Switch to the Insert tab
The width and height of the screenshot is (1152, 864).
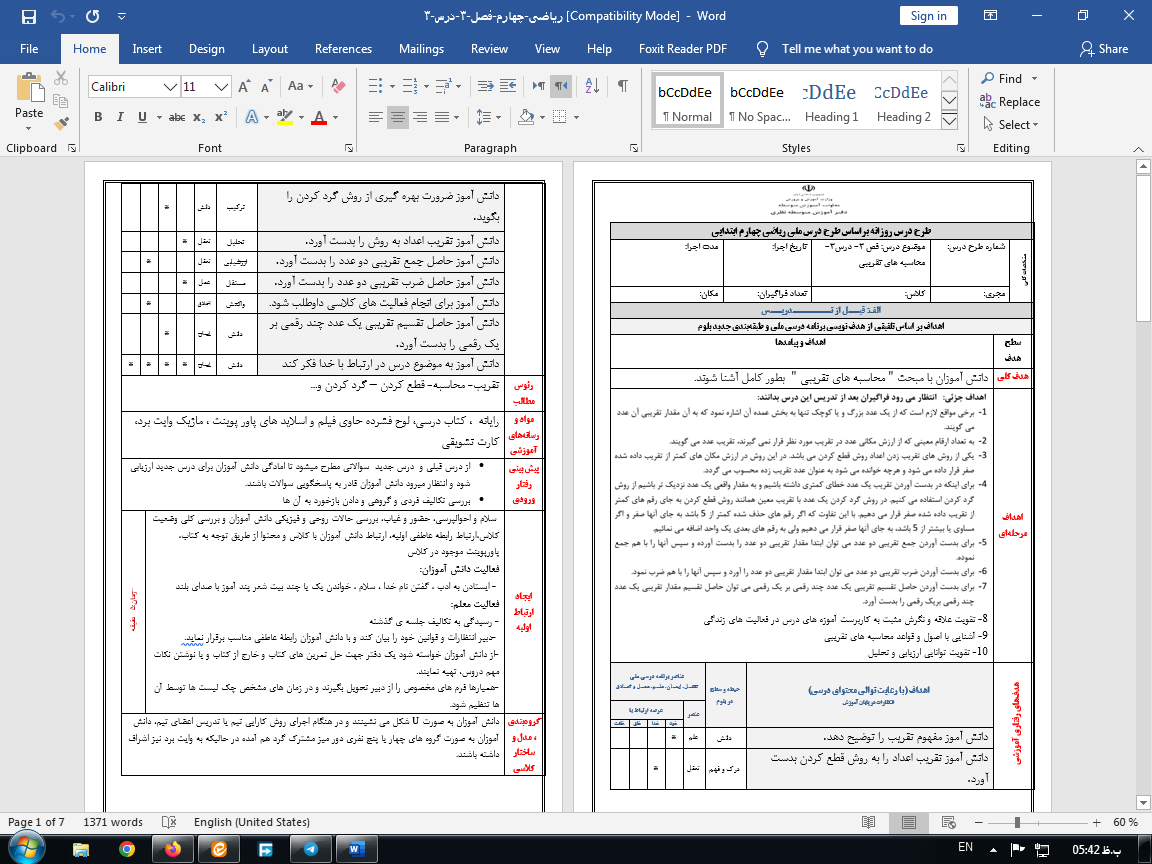pos(147,49)
